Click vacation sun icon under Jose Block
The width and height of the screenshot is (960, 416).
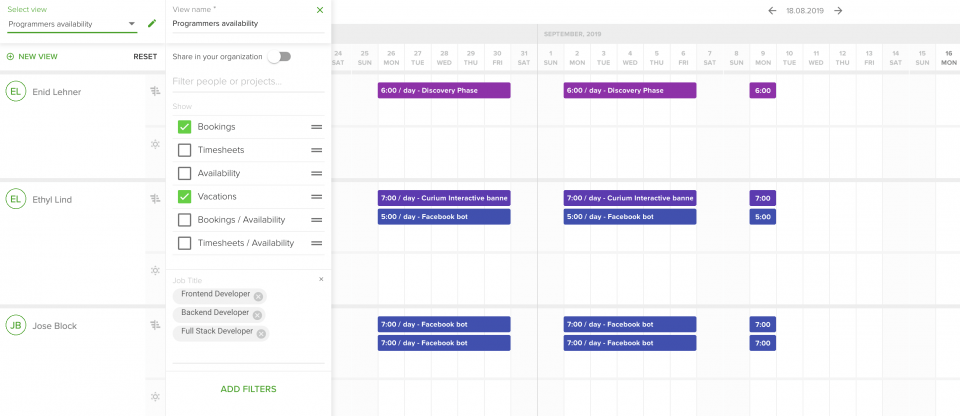156,396
